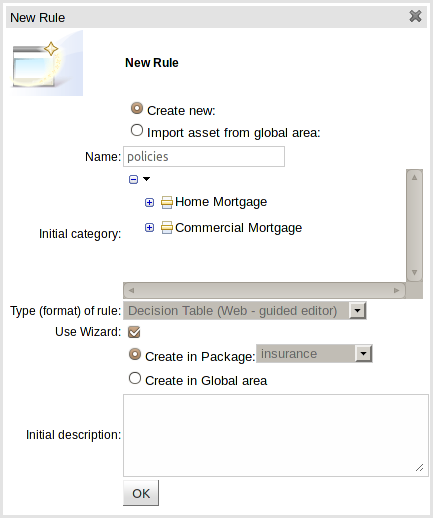
Task: Click the Home Mortgage category folder icon
Action: click(167, 202)
